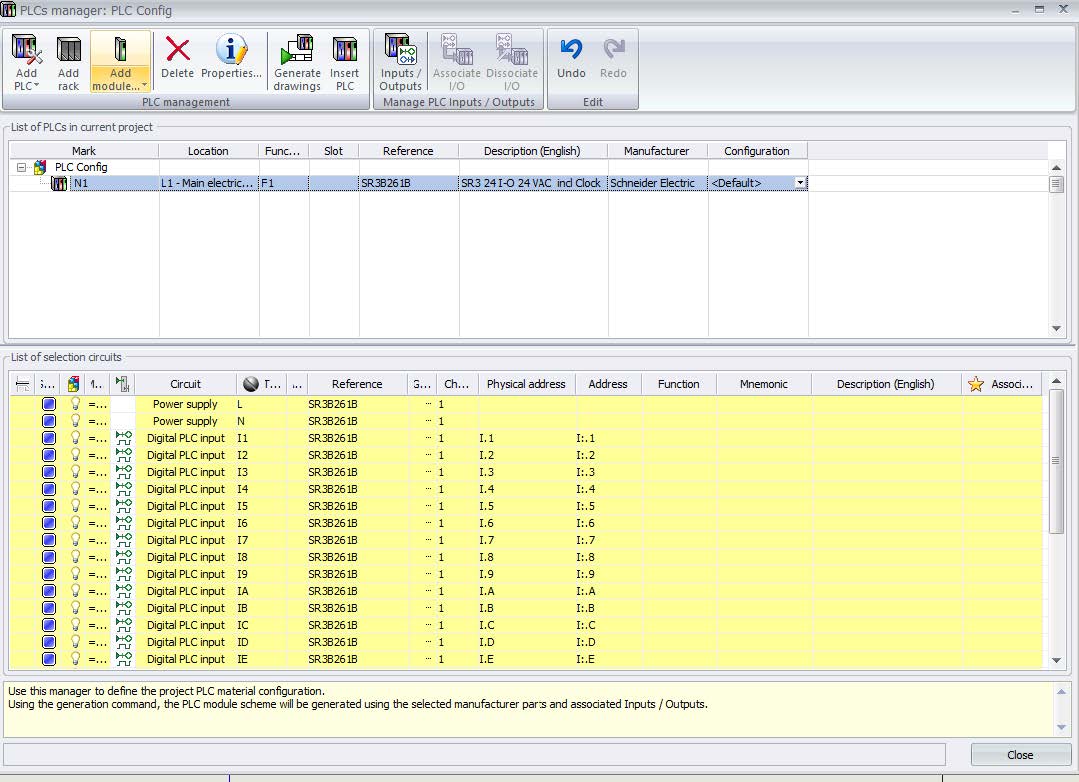
Task: Click the Close button
Action: point(1019,755)
